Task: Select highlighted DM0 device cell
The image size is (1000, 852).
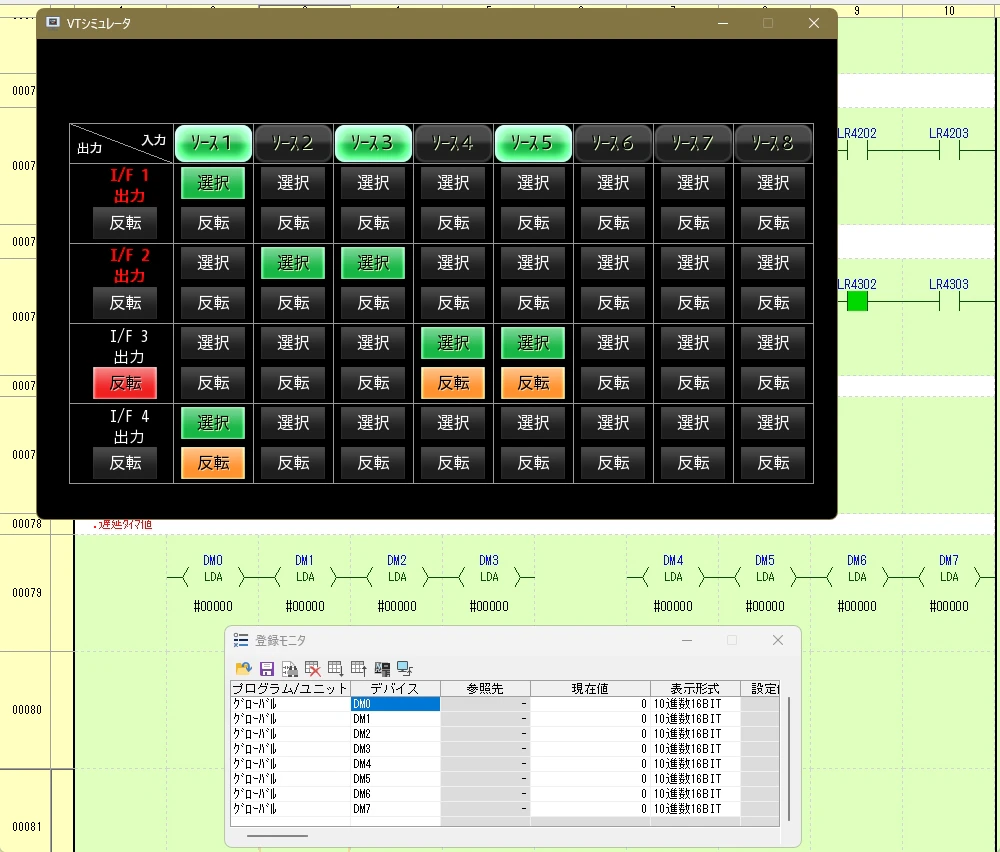Action: 395,703
